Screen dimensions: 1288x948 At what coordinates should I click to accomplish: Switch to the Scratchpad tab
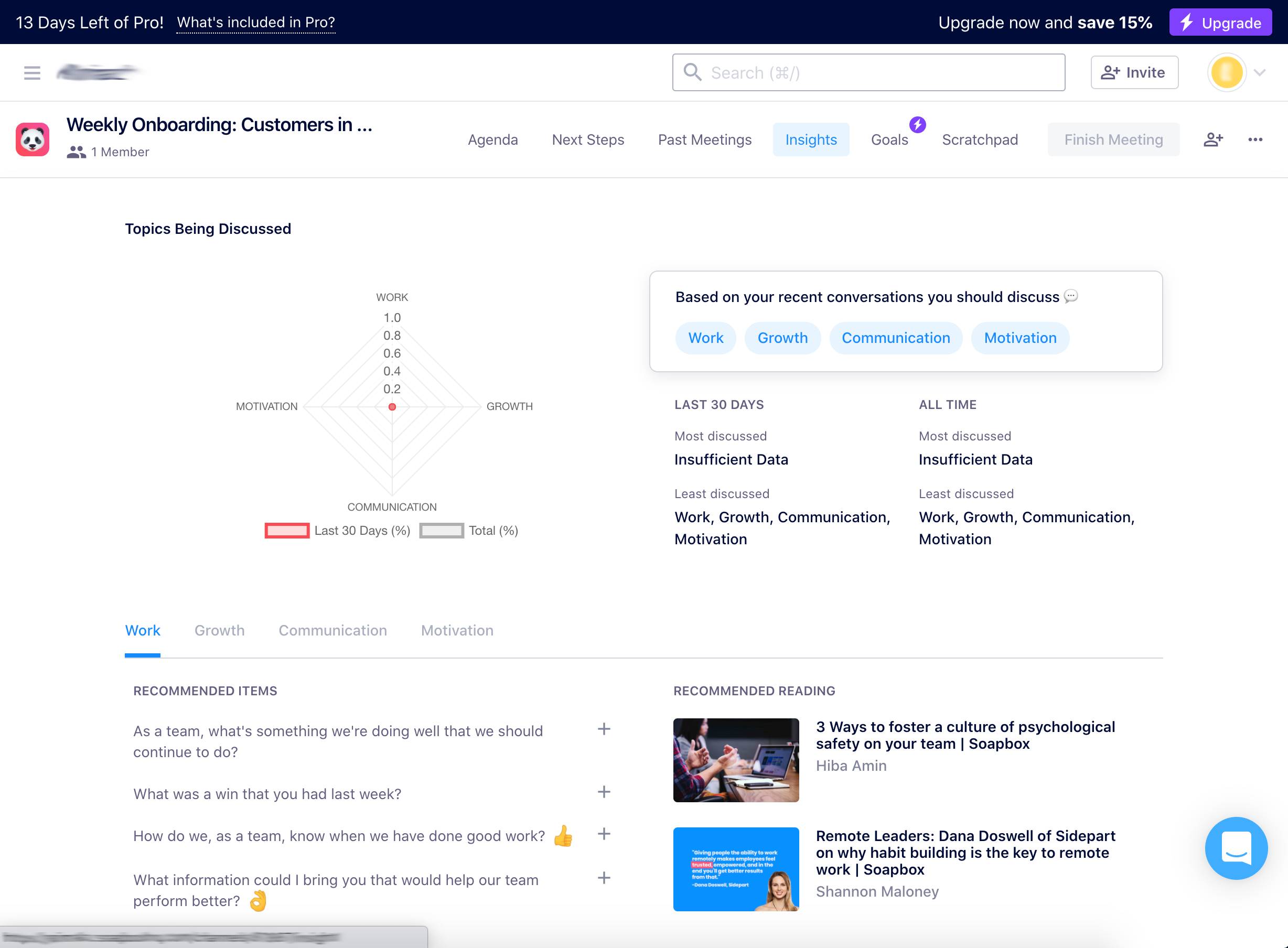980,139
